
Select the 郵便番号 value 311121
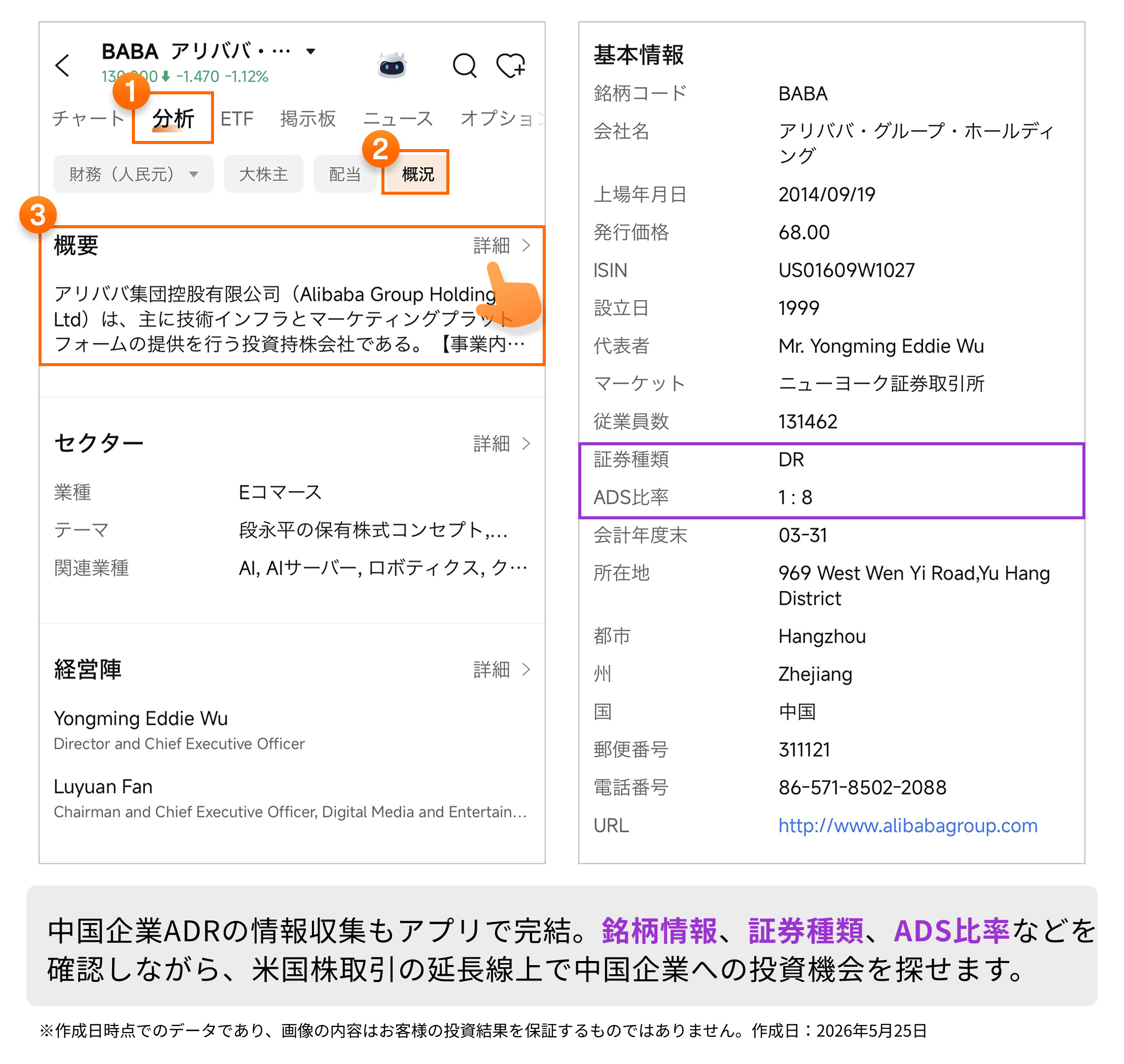coord(804,750)
